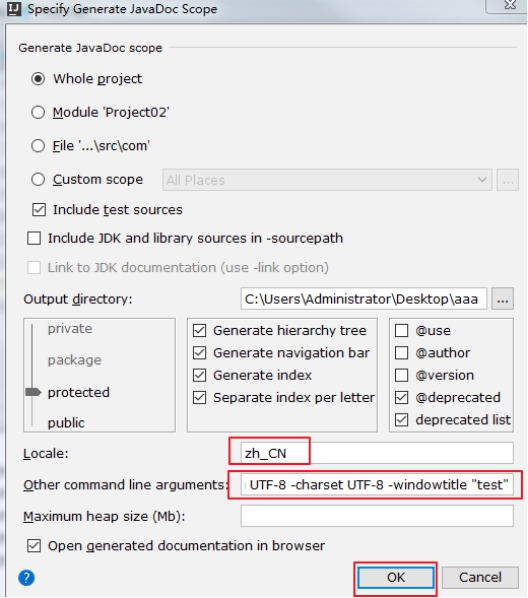Select the Custom scope radio option
Viewport: 528px width, 598px height.
(x=38, y=179)
